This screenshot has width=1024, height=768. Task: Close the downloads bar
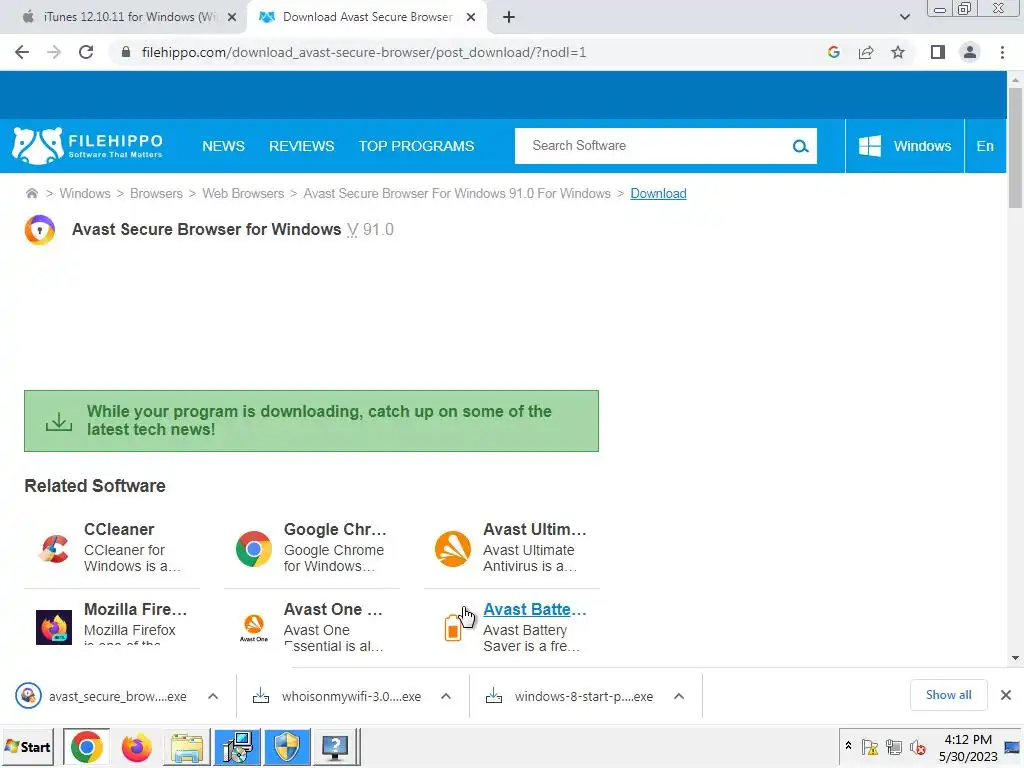click(1006, 695)
